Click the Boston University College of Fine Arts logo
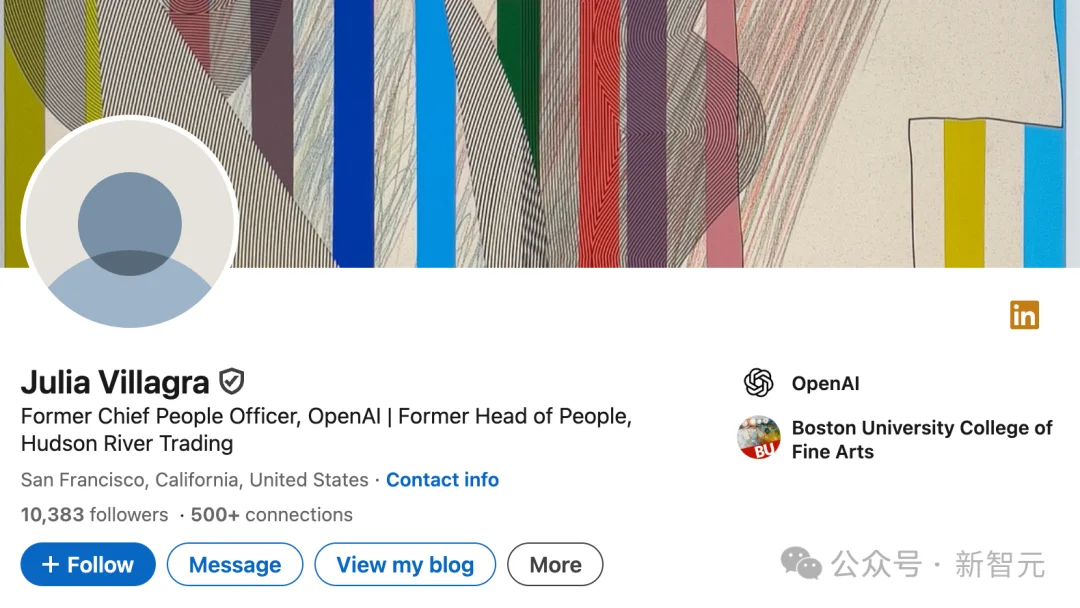 pos(760,440)
